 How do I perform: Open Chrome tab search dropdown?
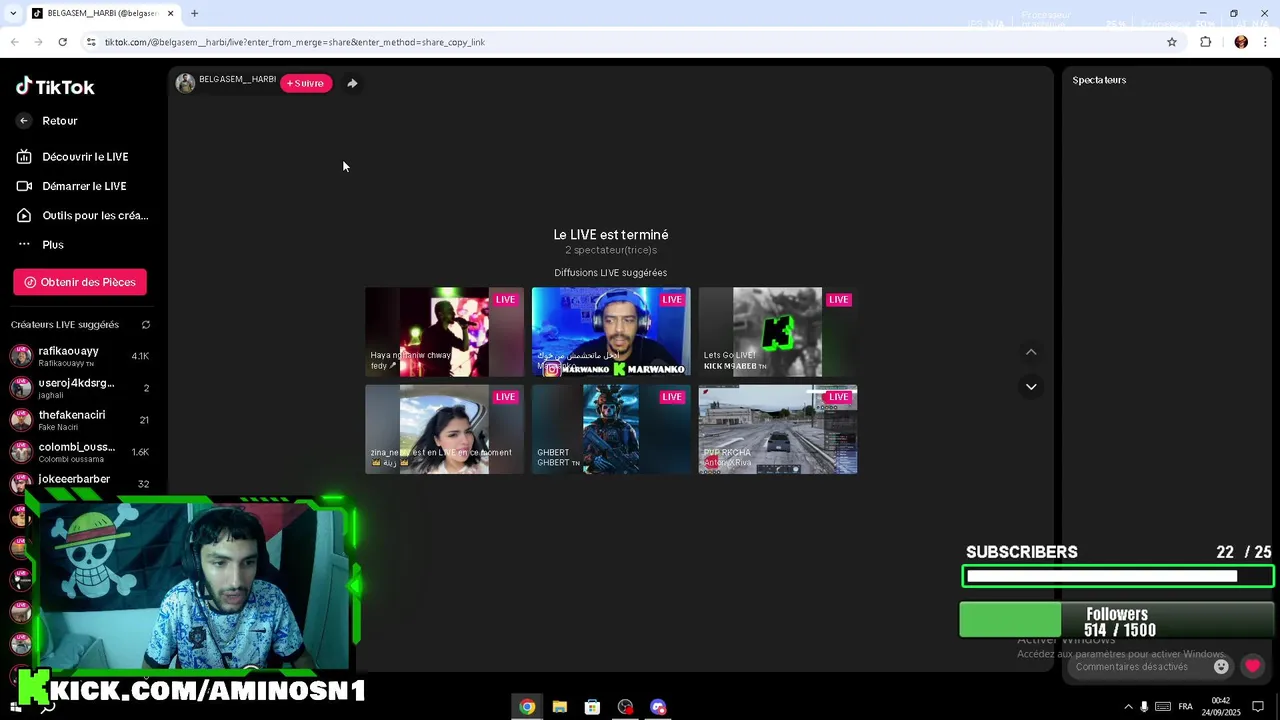(13, 13)
